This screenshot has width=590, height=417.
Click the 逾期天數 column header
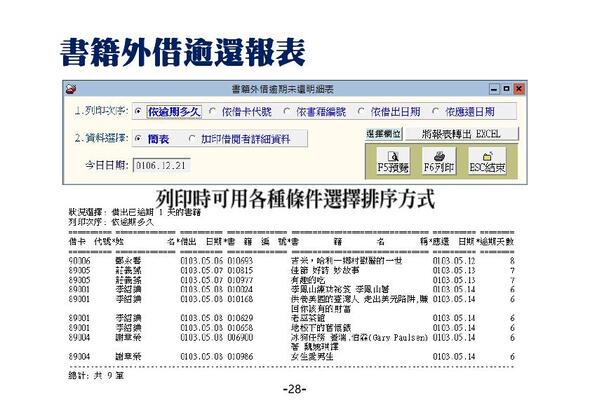point(497,242)
